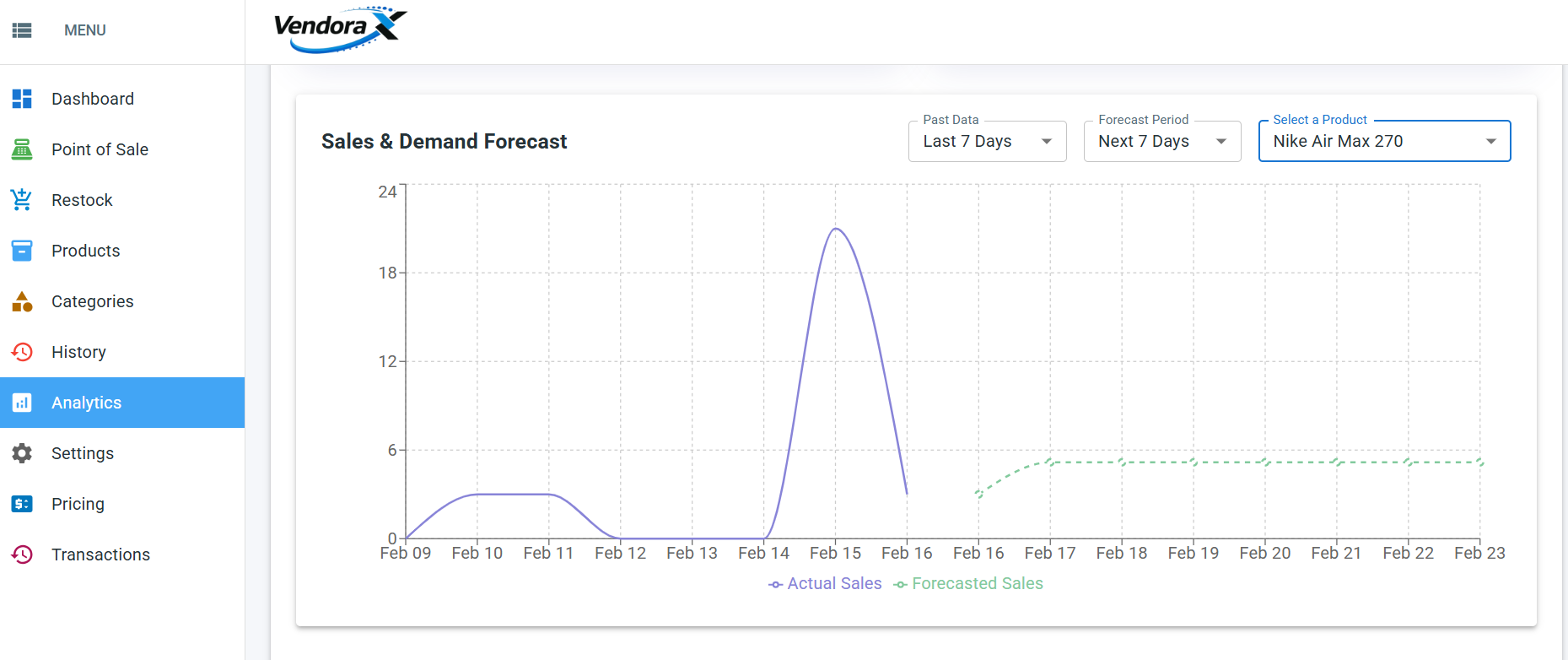Click the Feb 15 sales peak
Viewport: 1568px width, 660px height.
point(836,229)
